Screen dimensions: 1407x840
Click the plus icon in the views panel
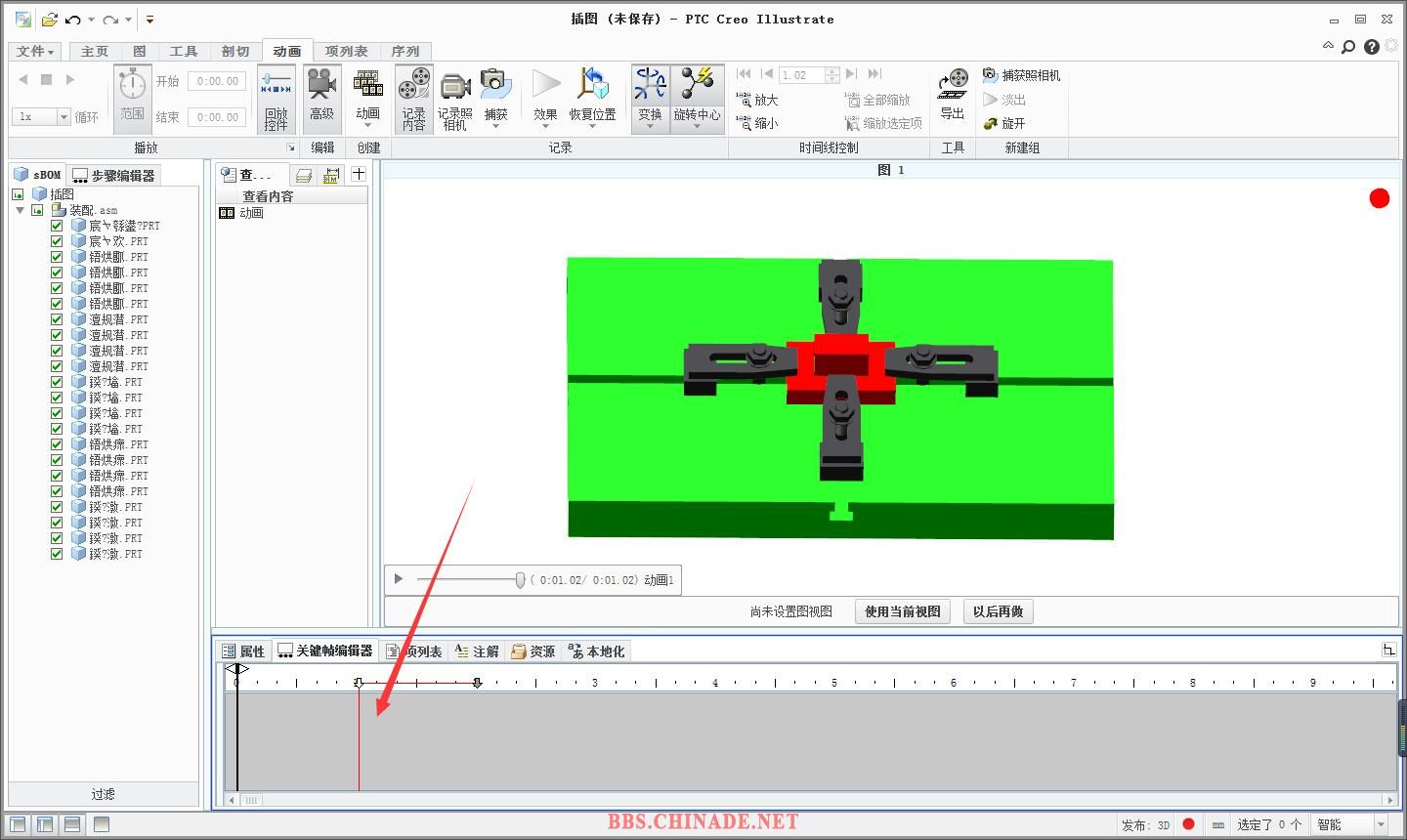359,174
